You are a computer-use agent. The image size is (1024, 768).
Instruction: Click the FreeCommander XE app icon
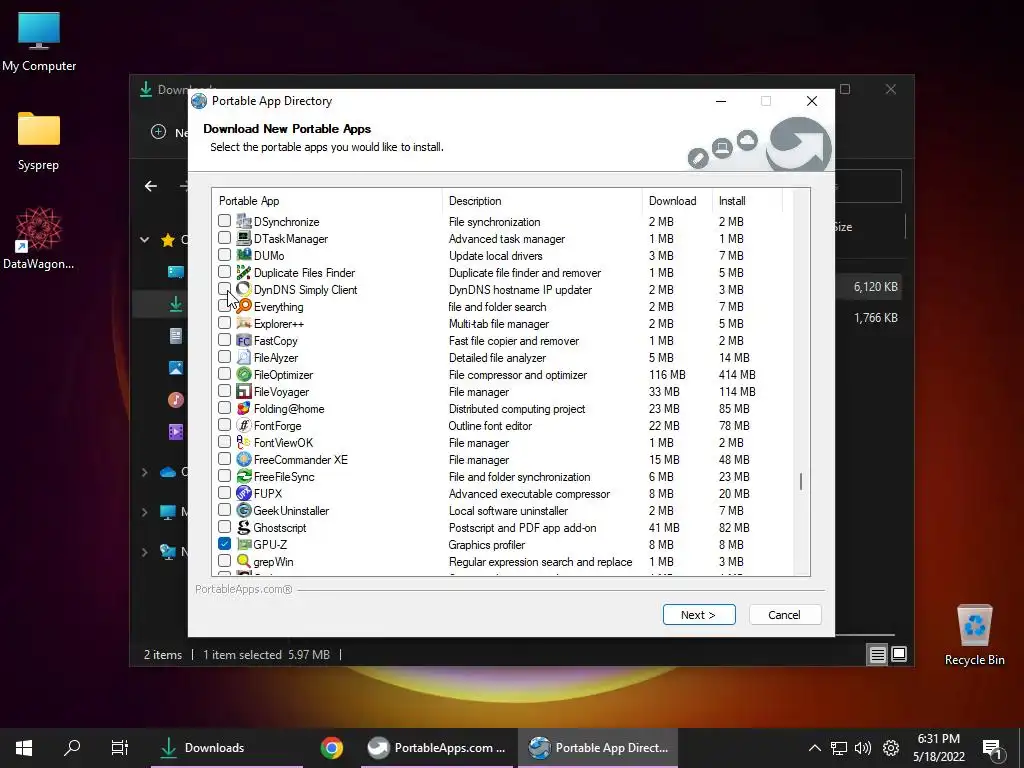tap(244, 459)
